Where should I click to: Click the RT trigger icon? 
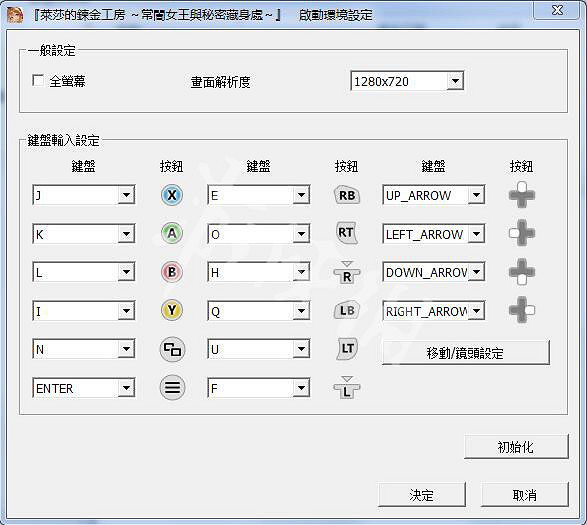click(346, 233)
